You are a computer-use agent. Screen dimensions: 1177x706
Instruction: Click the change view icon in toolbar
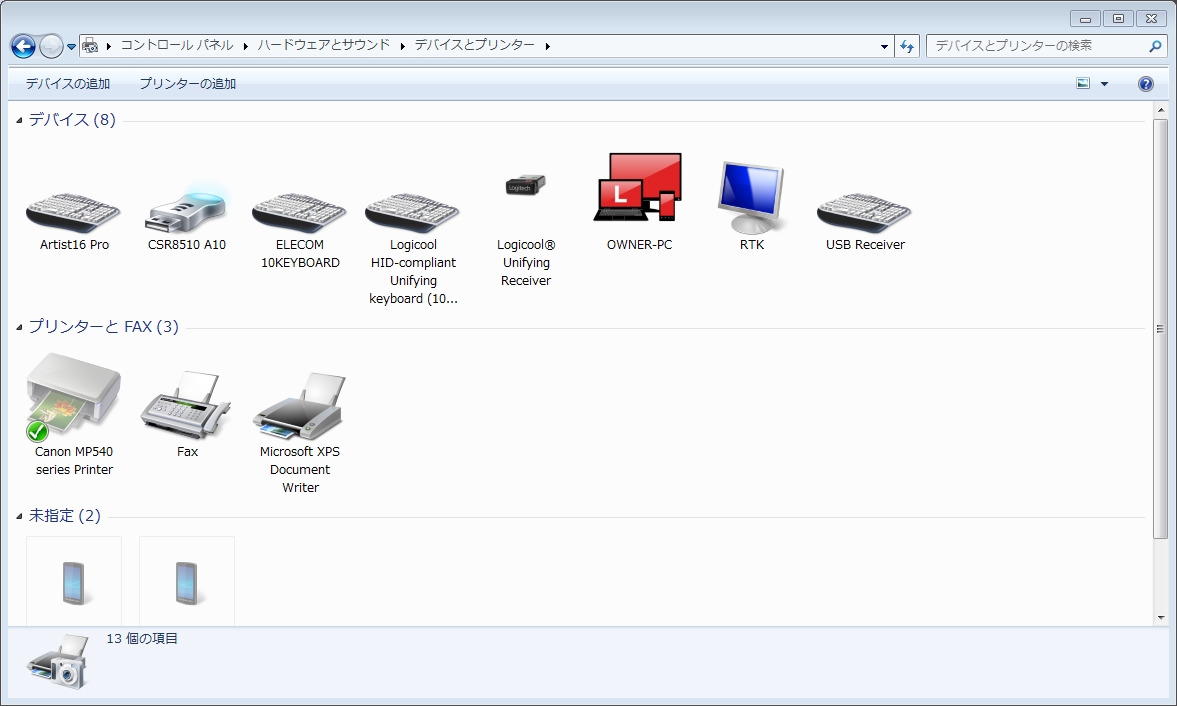tap(1083, 83)
